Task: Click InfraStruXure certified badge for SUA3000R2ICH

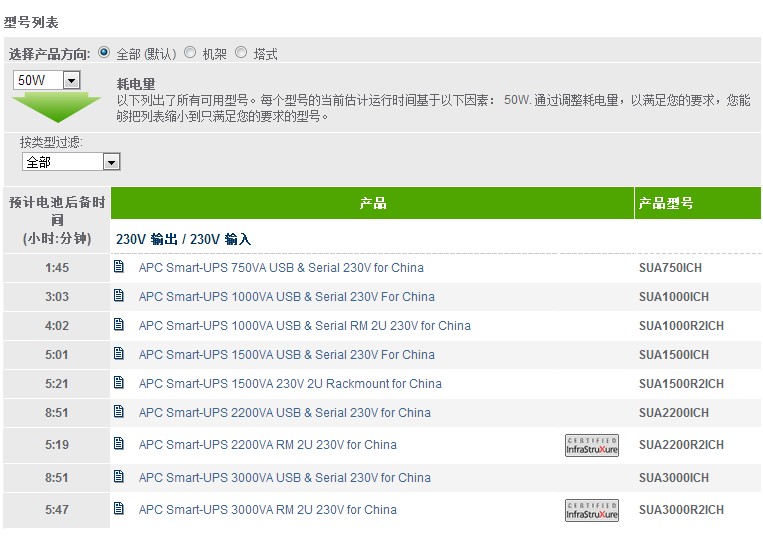Action: 592,510
